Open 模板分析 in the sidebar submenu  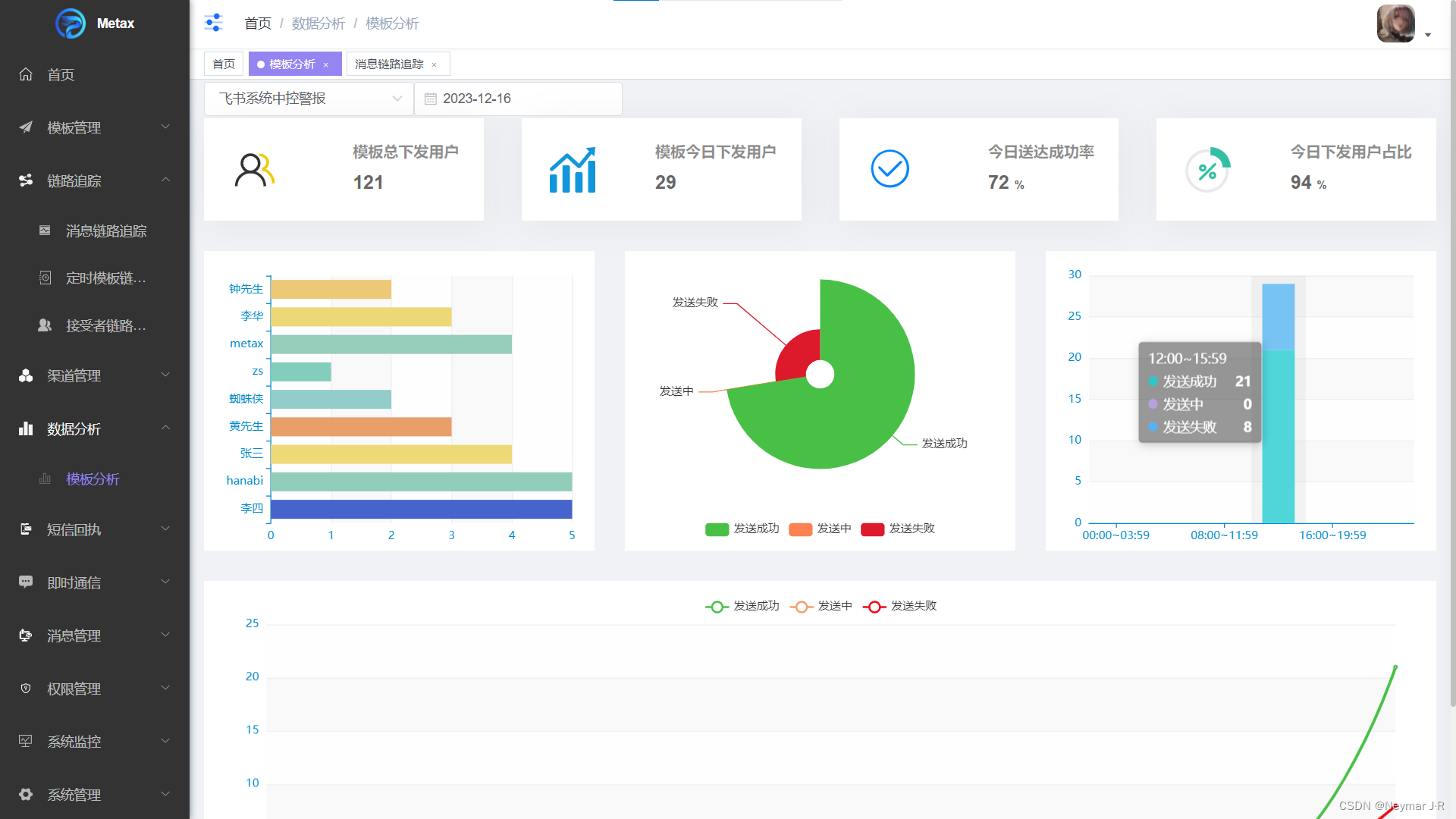[x=93, y=479]
